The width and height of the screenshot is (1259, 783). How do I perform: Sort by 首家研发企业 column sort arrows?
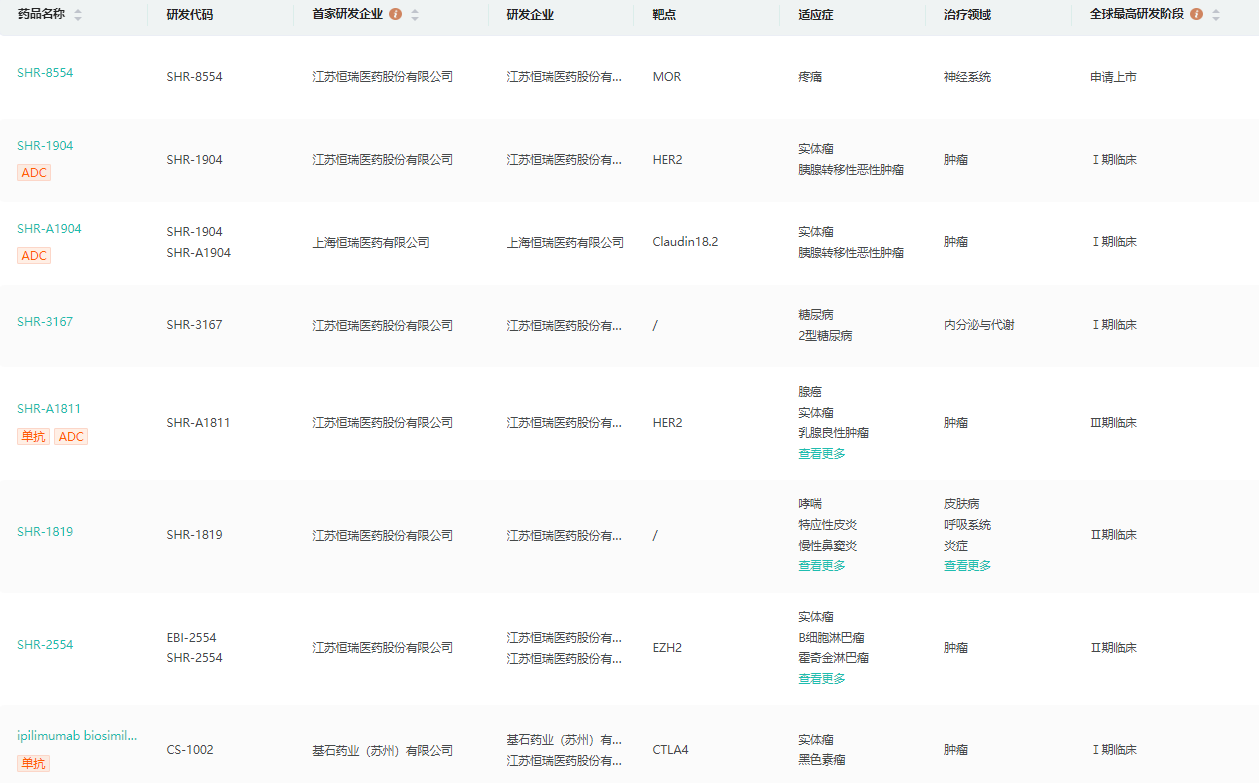click(415, 15)
